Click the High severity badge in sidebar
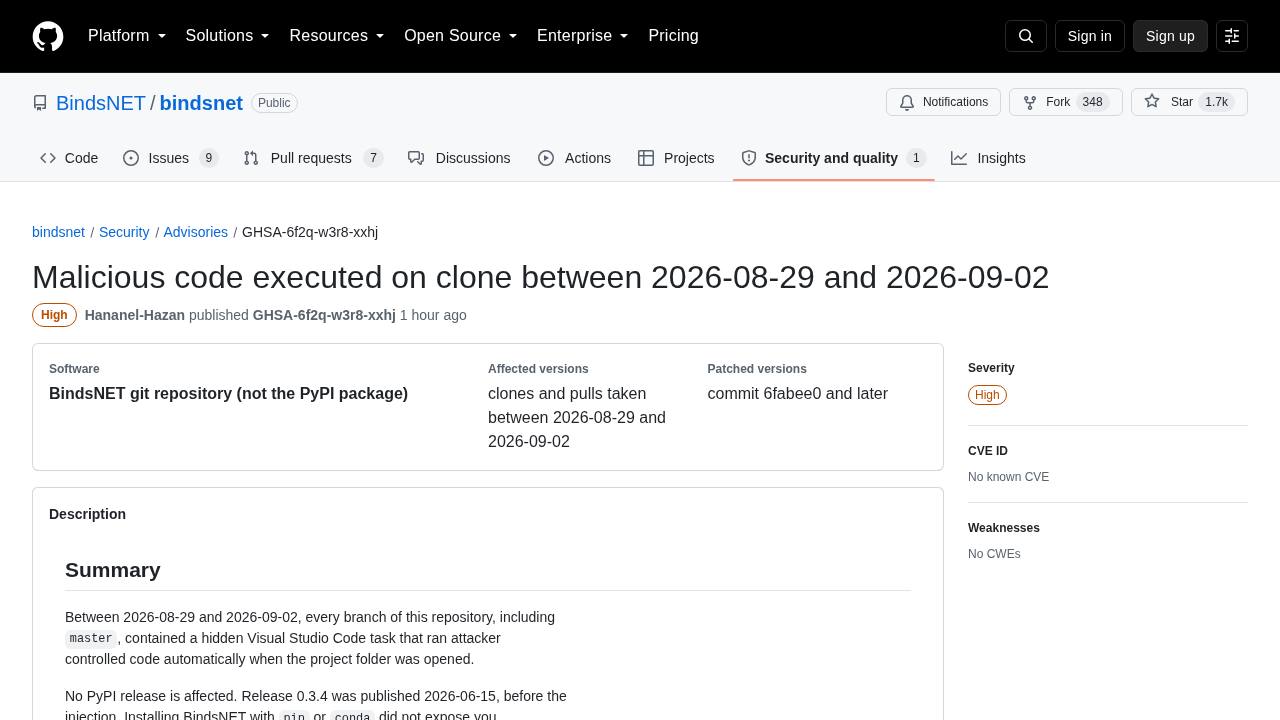The height and width of the screenshot is (720, 1280). coord(987,395)
